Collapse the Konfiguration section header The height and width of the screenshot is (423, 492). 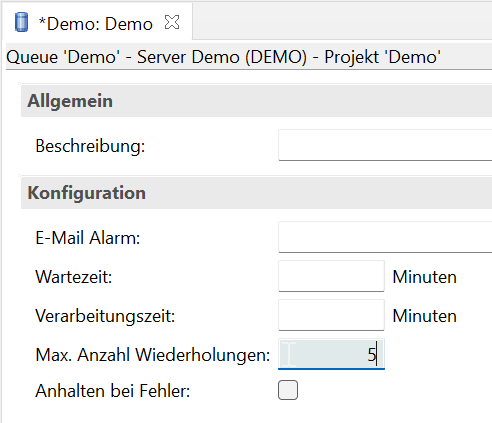click(x=256, y=193)
